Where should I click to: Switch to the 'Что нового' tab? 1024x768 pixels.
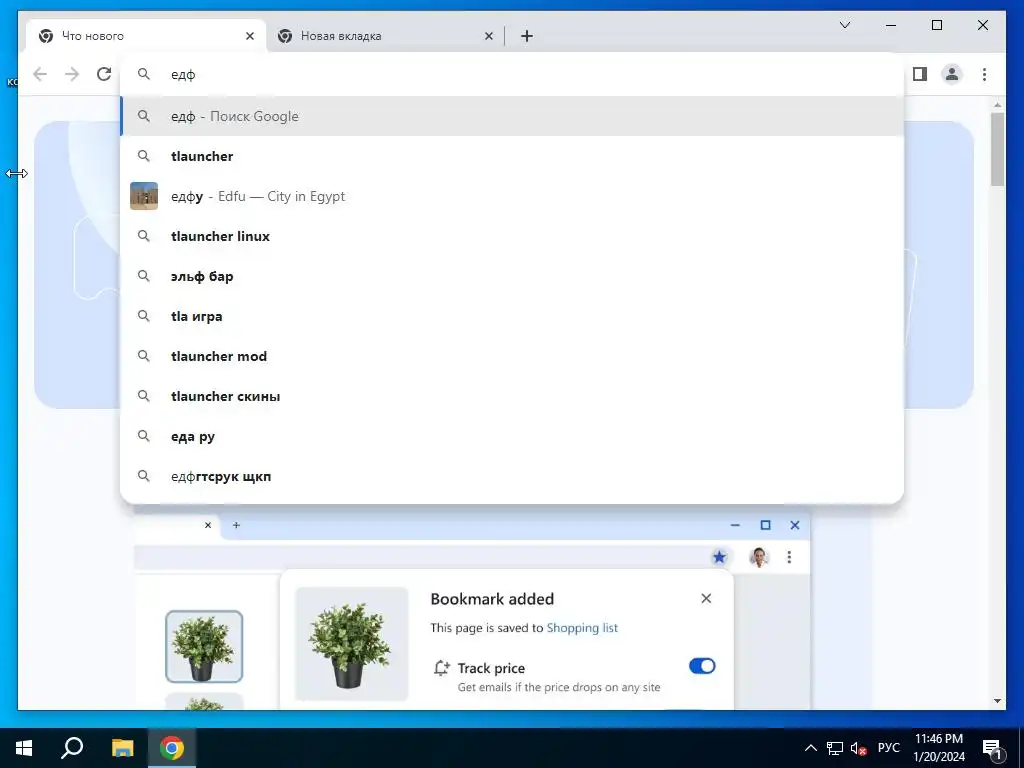tap(147, 36)
